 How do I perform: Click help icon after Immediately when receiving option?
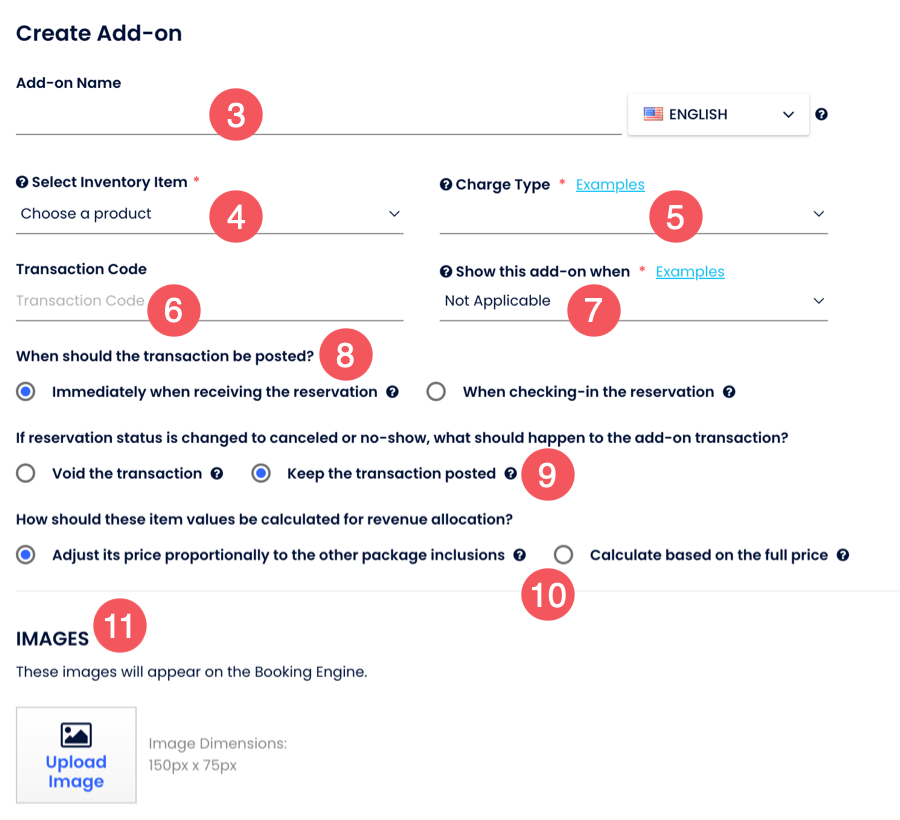tap(393, 392)
